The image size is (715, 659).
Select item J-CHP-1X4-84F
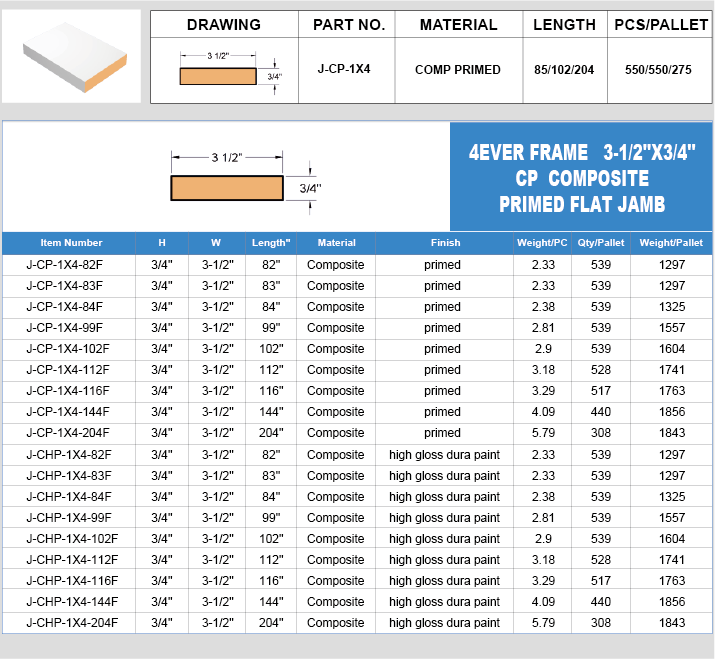(x=69, y=497)
